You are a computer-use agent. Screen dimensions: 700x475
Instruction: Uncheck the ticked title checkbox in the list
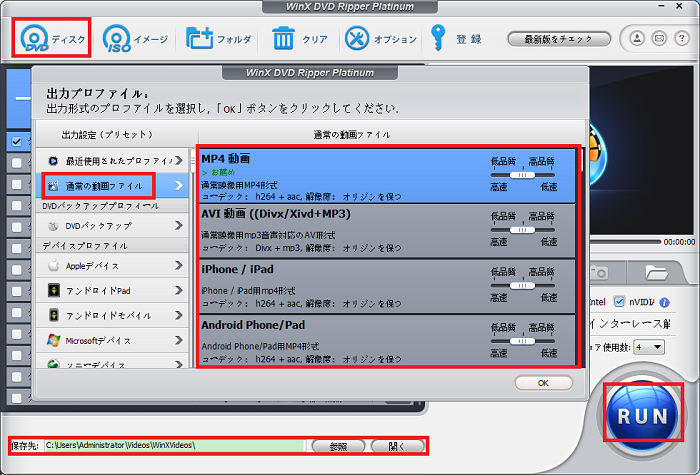(x=17, y=142)
